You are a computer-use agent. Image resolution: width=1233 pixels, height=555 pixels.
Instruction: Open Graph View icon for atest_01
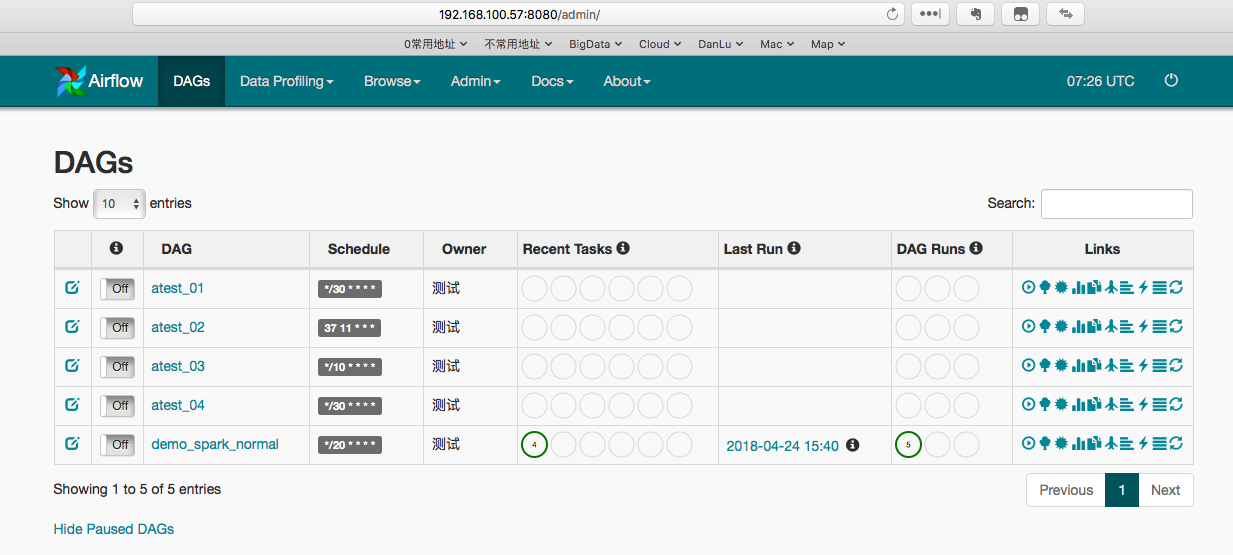click(1061, 287)
